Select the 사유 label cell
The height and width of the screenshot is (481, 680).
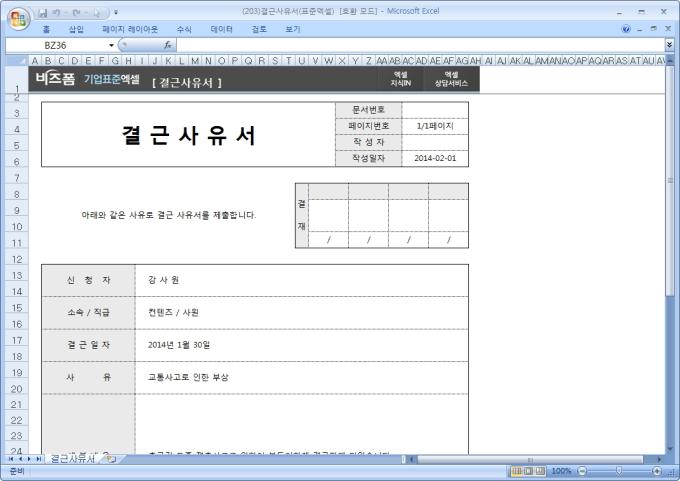click(x=88, y=378)
